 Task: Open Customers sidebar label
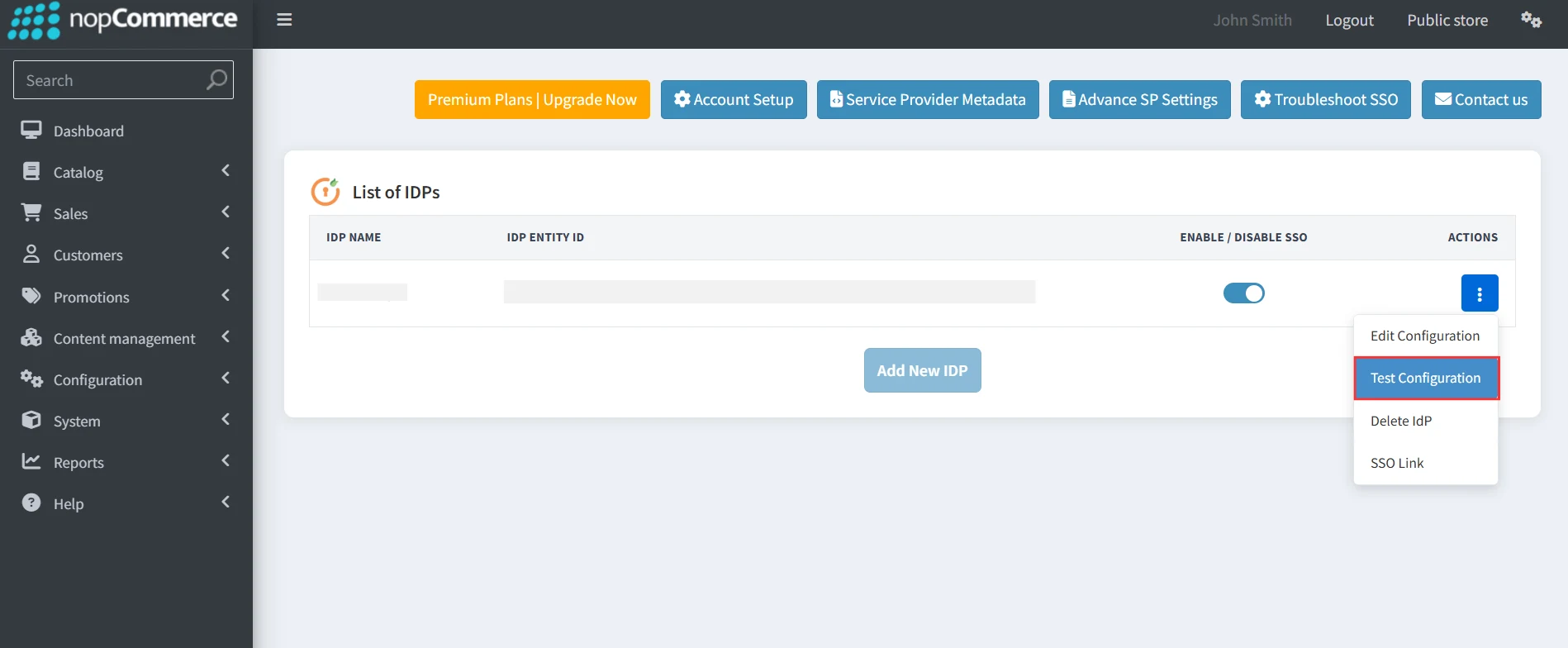88,255
